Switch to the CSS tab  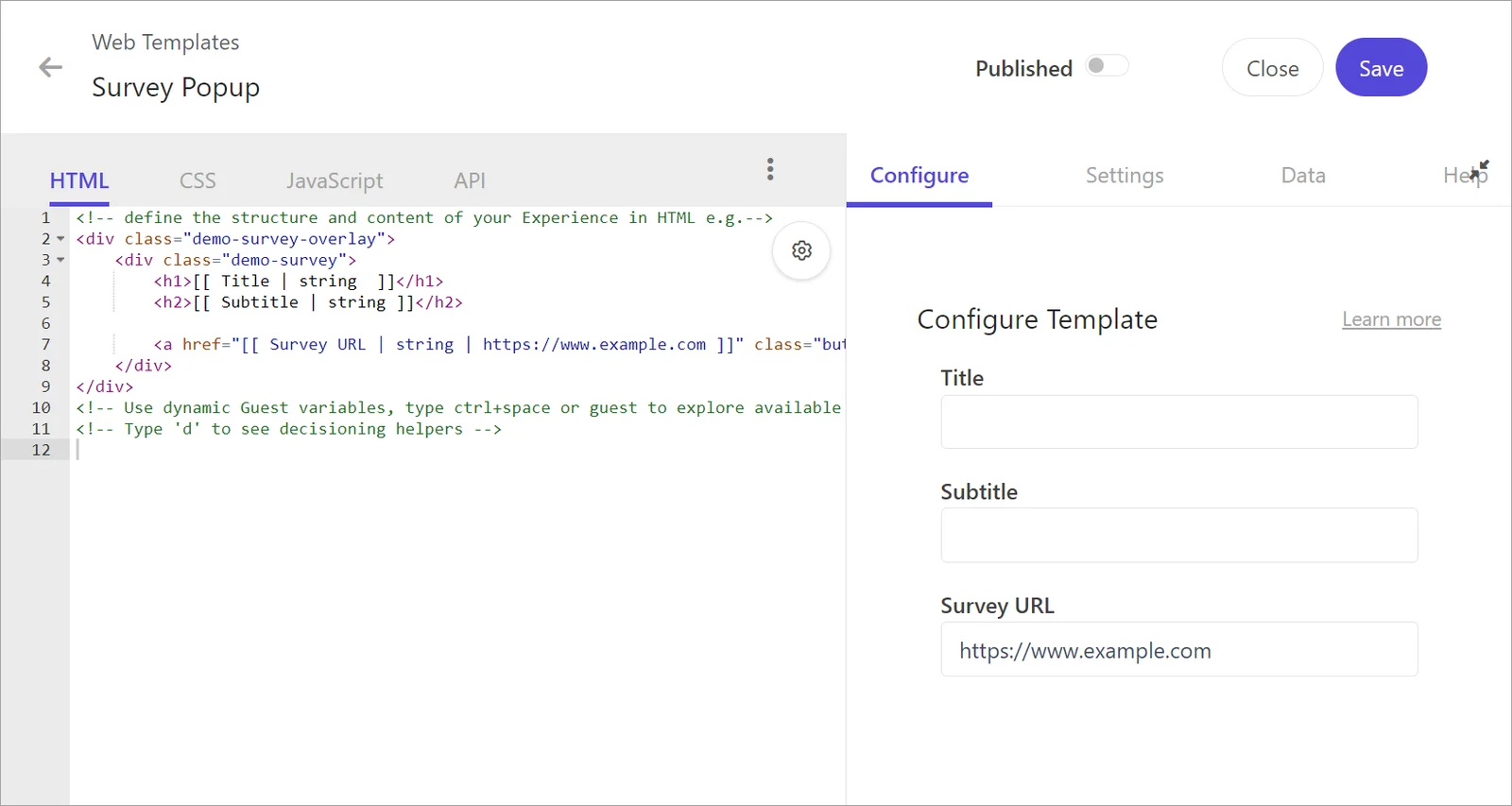click(x=198, y=180)
